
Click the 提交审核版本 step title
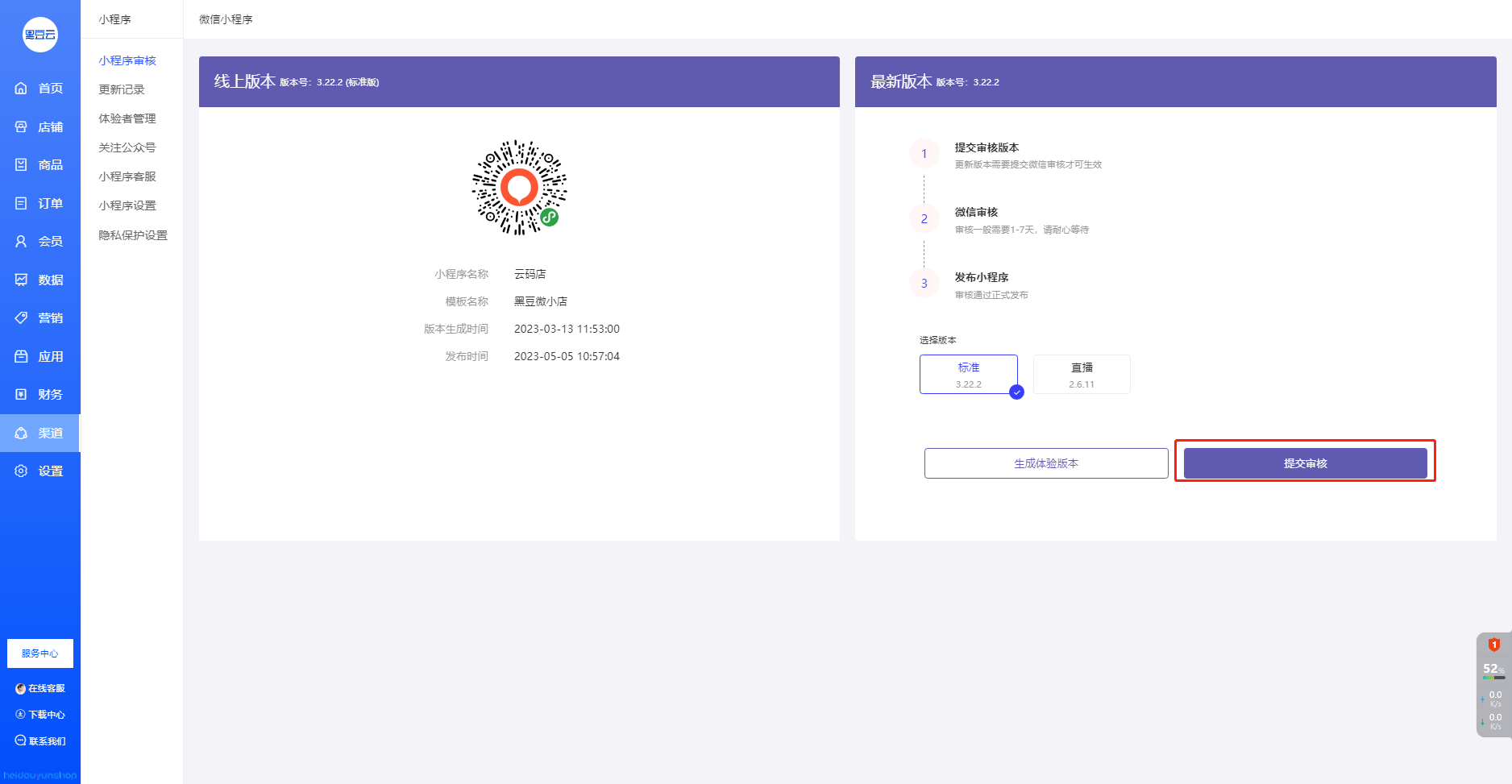pyautogui.click(x=987, y=148)
